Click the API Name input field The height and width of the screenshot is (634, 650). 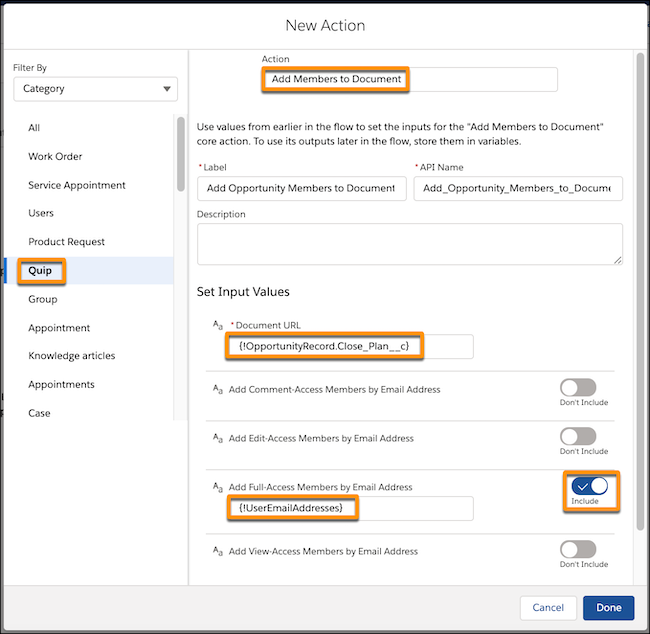[x=518, y=189]
